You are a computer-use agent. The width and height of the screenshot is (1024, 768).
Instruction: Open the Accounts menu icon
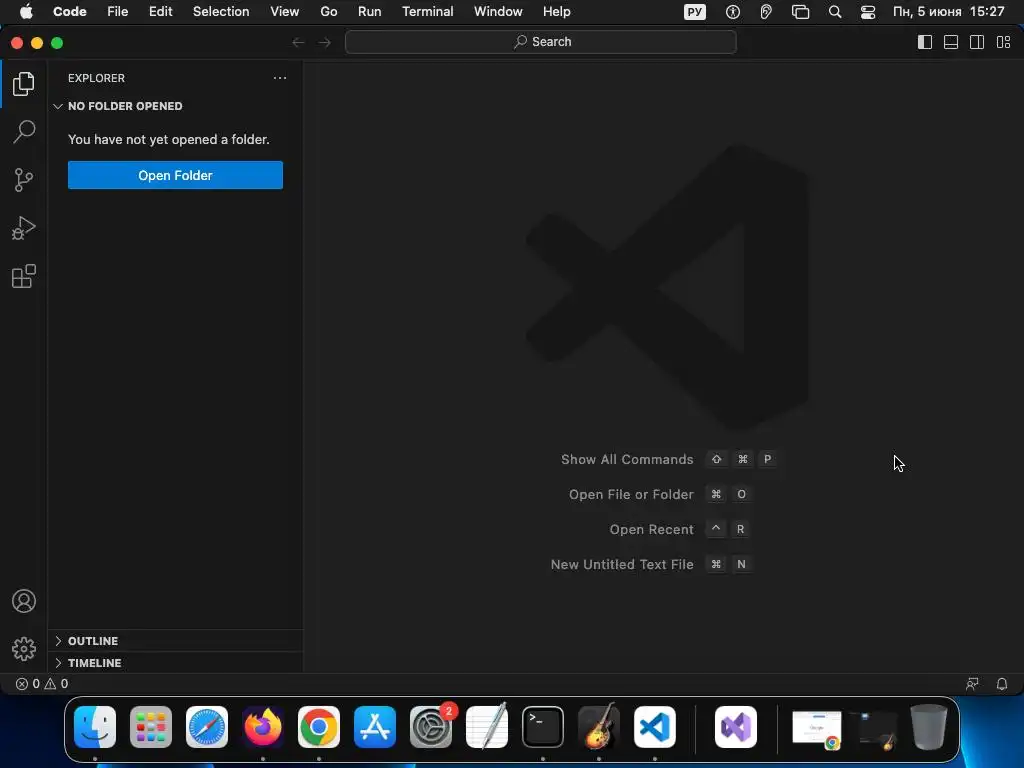pos(24,601)
